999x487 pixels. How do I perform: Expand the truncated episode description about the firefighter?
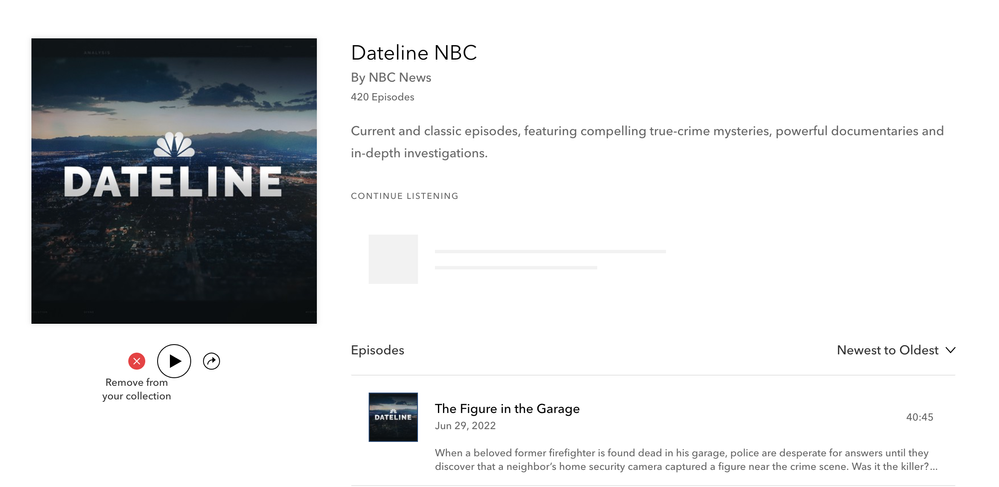click(686, 460)
